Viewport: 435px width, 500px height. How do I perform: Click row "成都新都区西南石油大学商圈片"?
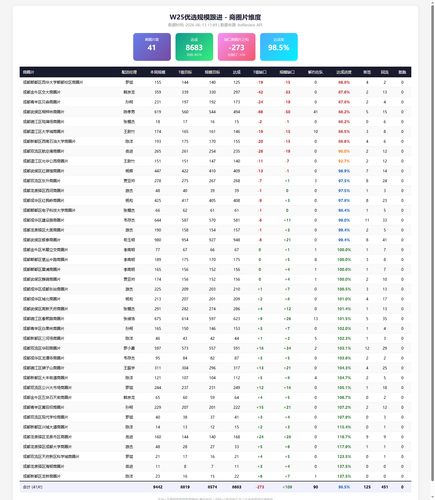[x=215, y=141]
